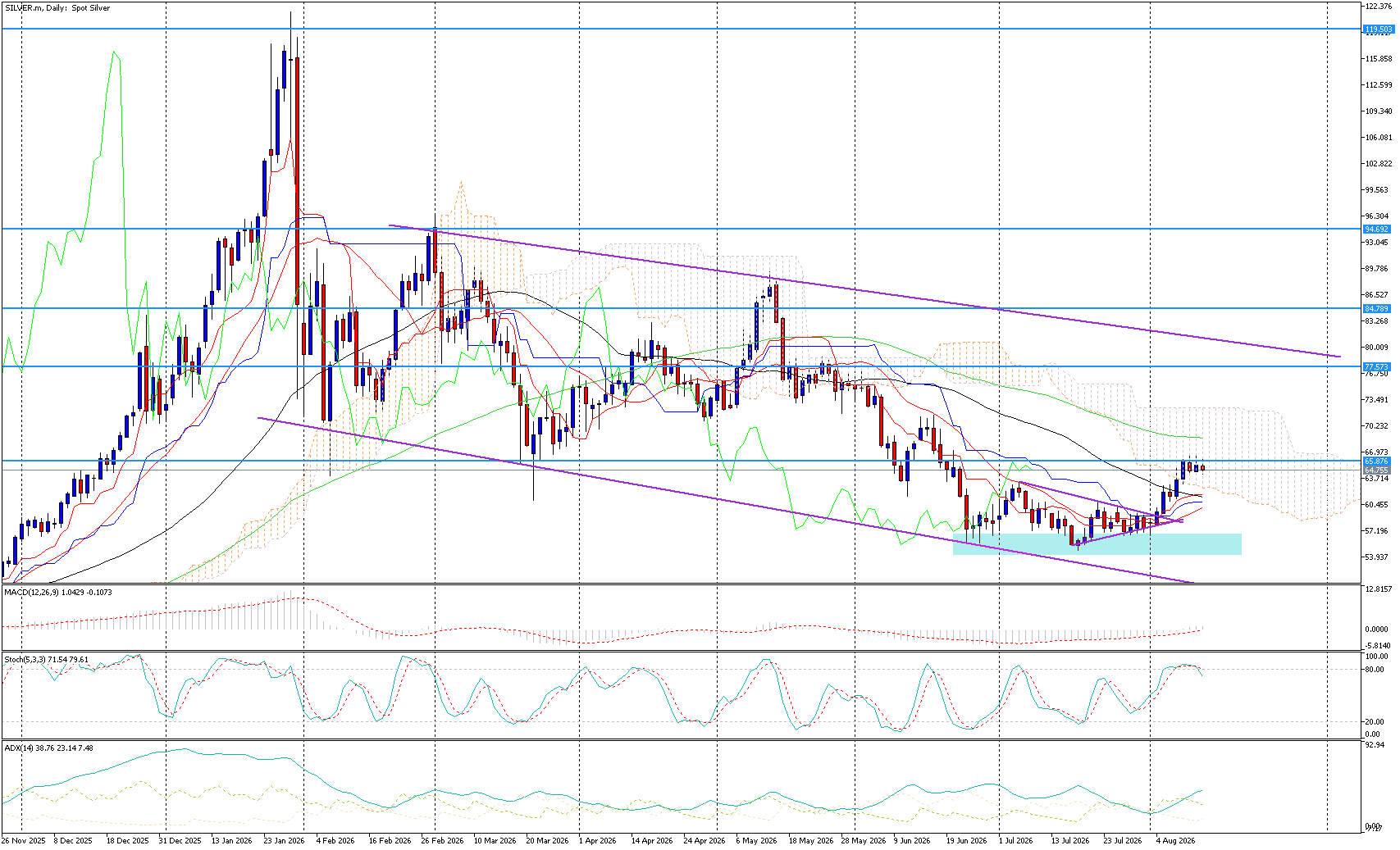Click the SILVER.m Daily Spot Silver chart title

tap(57, 8)
